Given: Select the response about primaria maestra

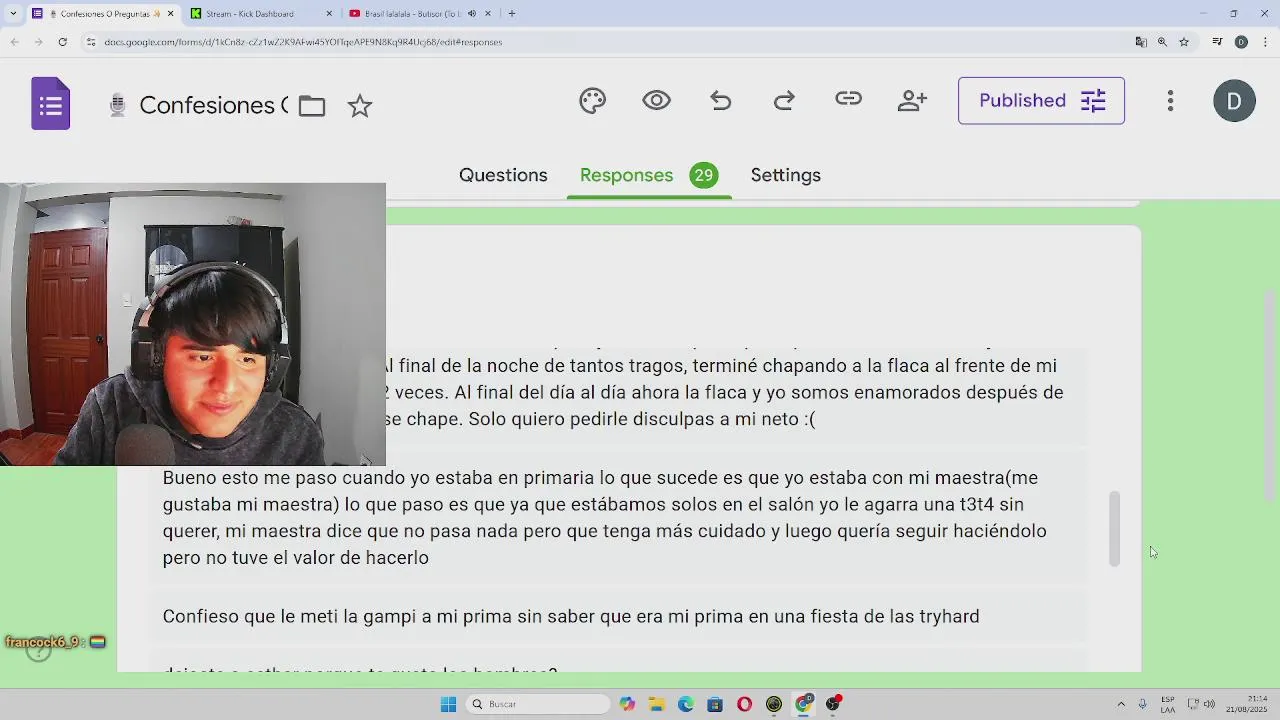Looking at the screenshot, I should click(x=618, y=518).
